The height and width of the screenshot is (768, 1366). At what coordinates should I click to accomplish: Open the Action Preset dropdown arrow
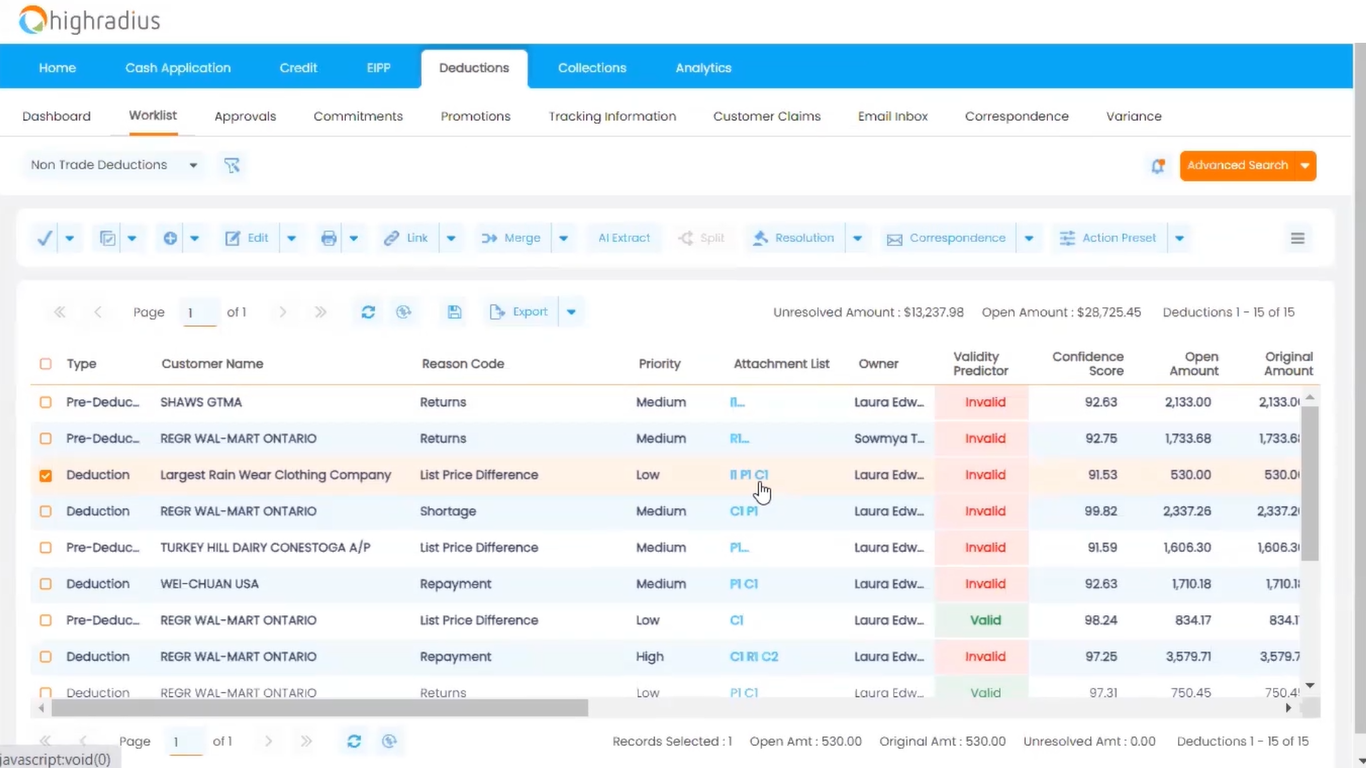coord(1179,237)
